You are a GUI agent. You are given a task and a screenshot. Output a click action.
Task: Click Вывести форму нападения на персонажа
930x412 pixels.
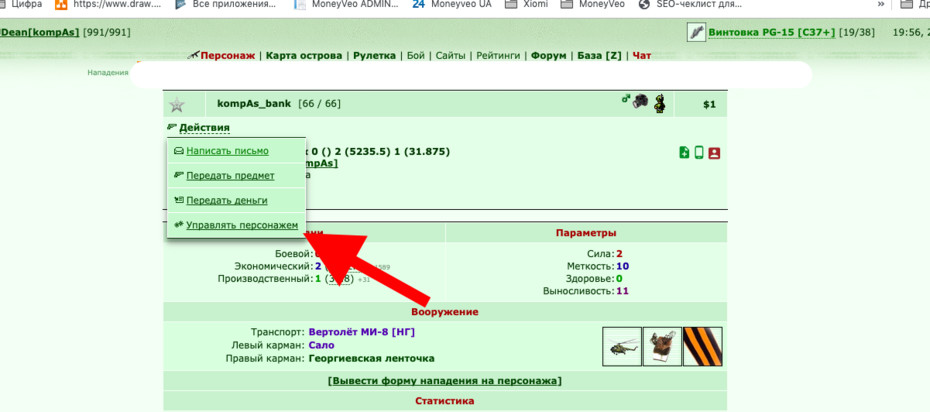[444, 381]
